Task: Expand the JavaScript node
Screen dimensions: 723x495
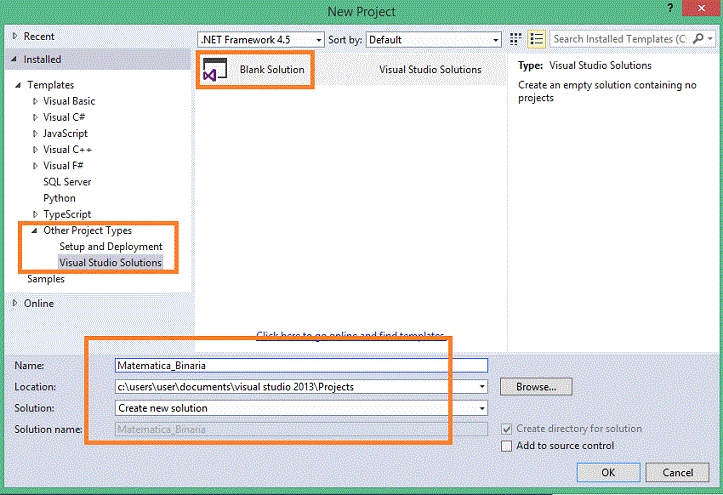Action: 35,133
